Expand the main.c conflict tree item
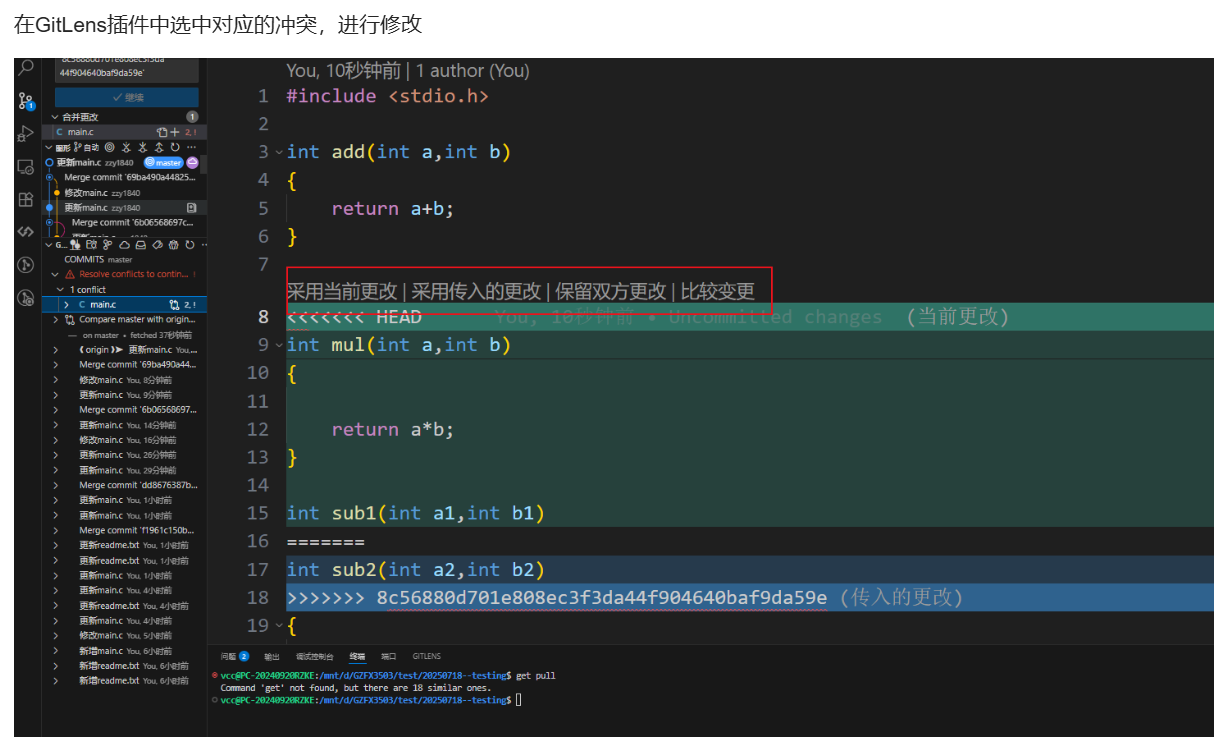1230x741 pixels. pyautogui.click(x=66, y=304)
